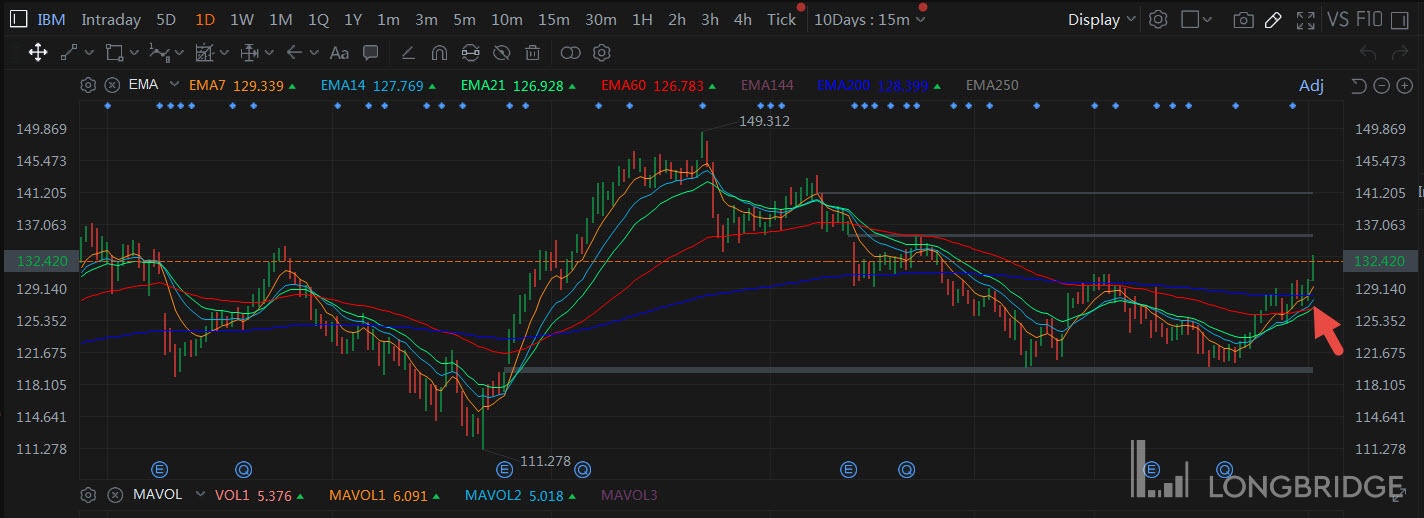The image size is (1424, 518).
Task: Enter fullscreen chart mode
Action: pos(1305,19)
